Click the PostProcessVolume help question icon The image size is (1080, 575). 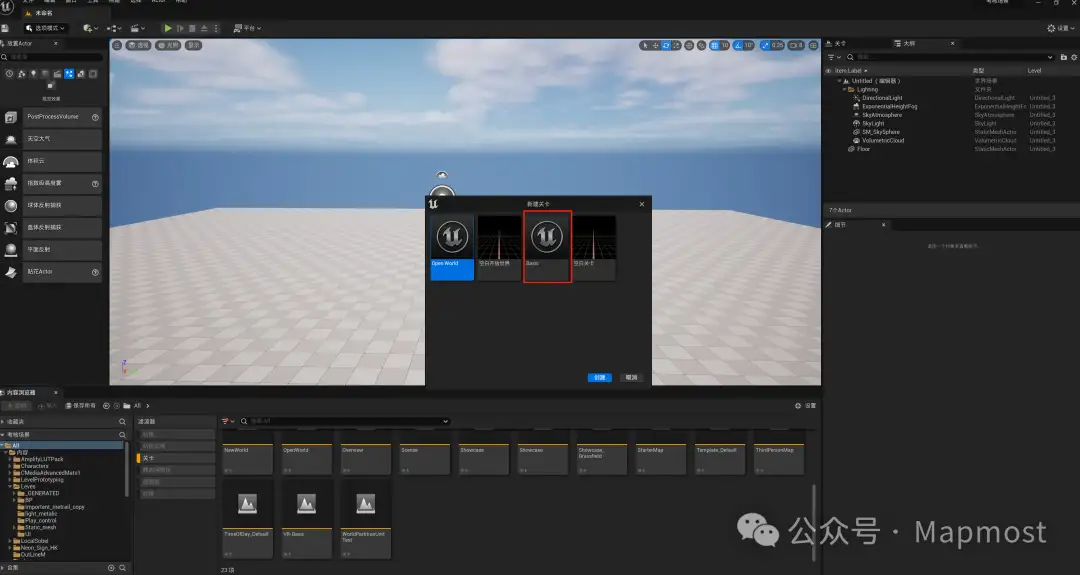95,117
